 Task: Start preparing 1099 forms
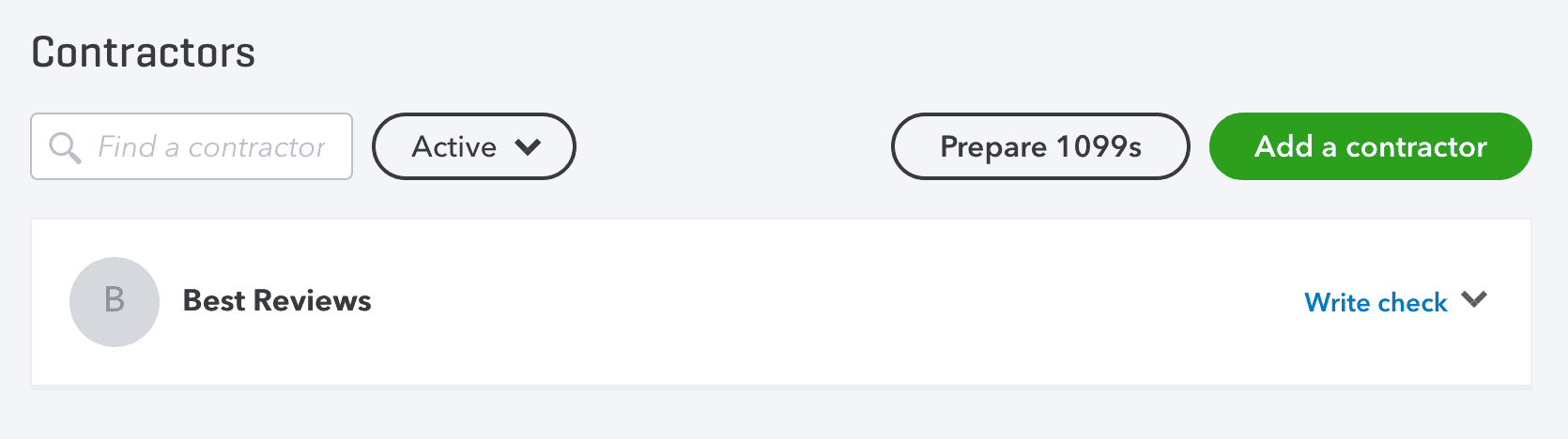coord(1039,146)
